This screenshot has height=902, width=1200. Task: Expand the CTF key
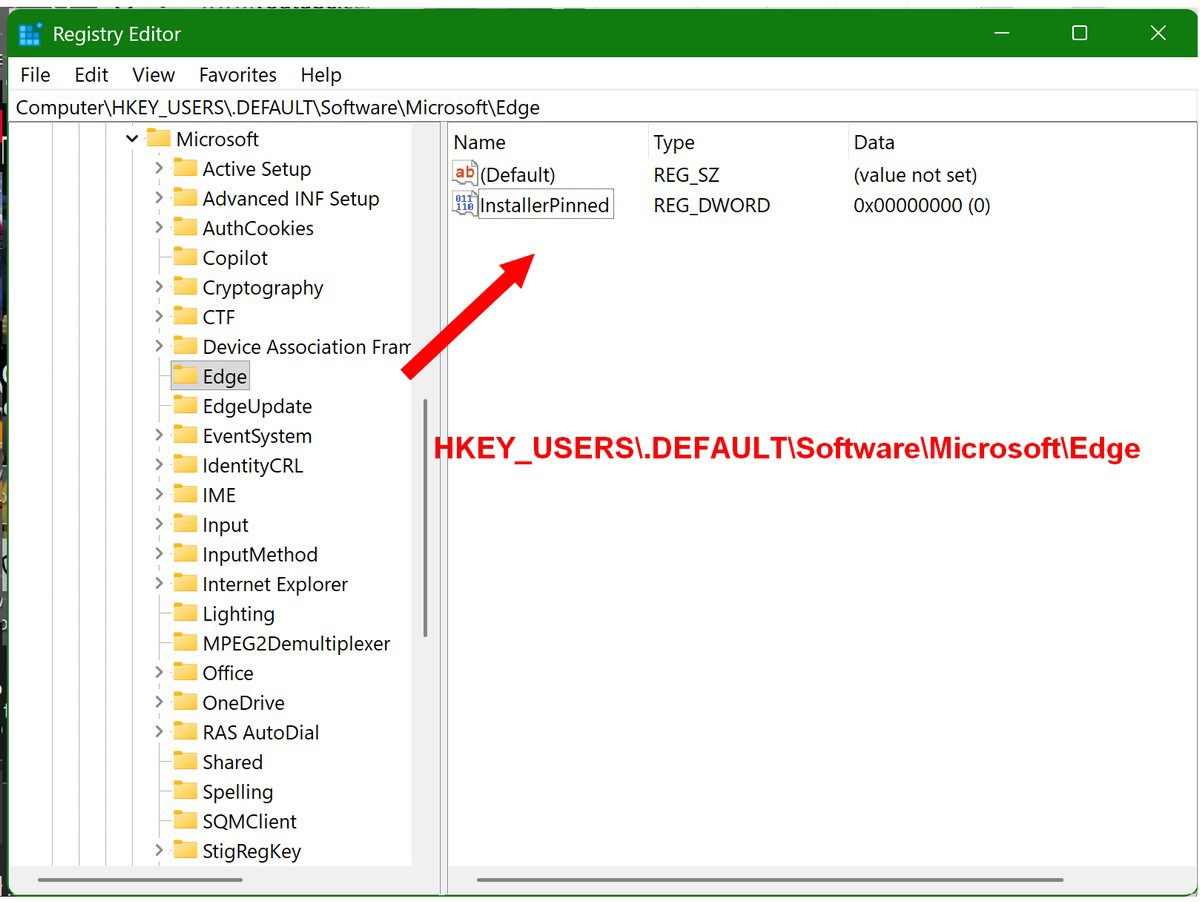(159, 317)
